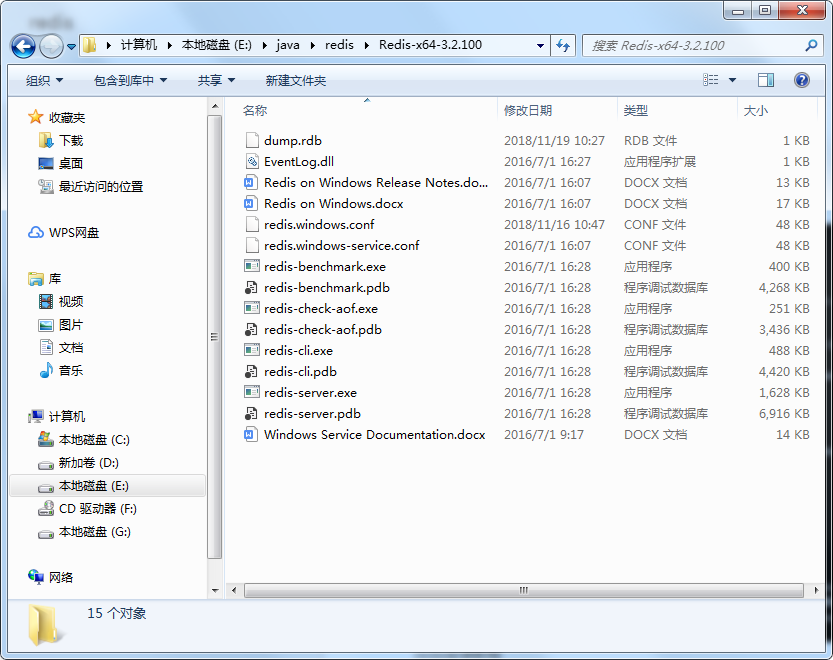Image resolution: width=833 pixels, height=660 pixels.
Task: Sort files by clicking 名称 column header
Action: tap(255, 110)
